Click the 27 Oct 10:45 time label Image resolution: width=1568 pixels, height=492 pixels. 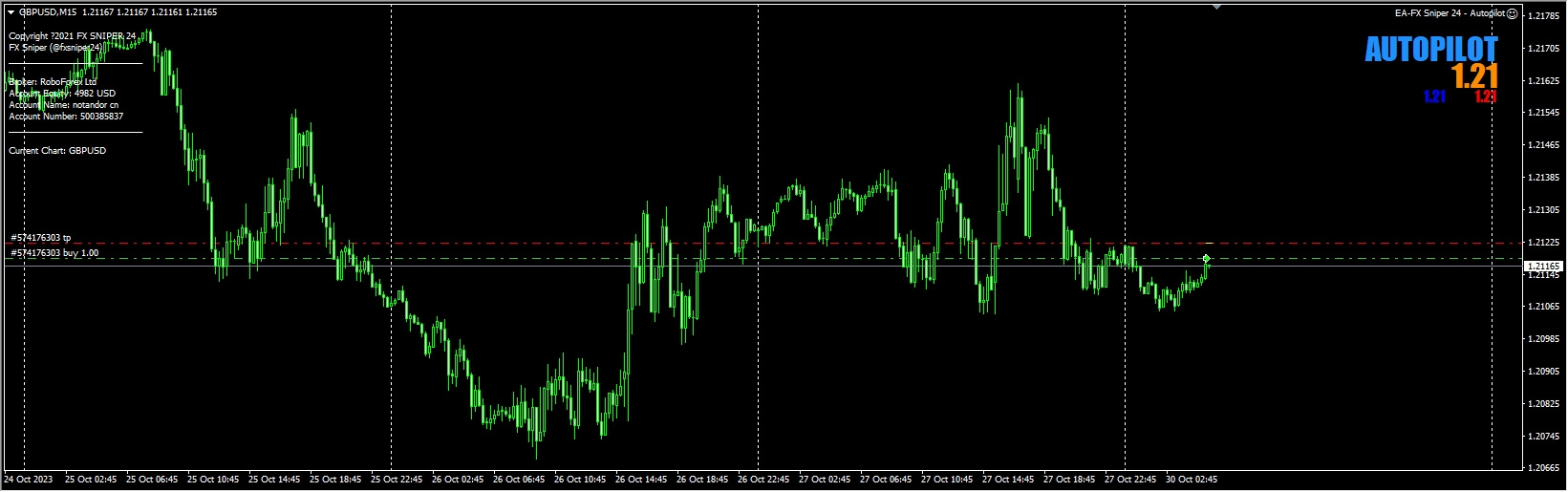point(947,480)
